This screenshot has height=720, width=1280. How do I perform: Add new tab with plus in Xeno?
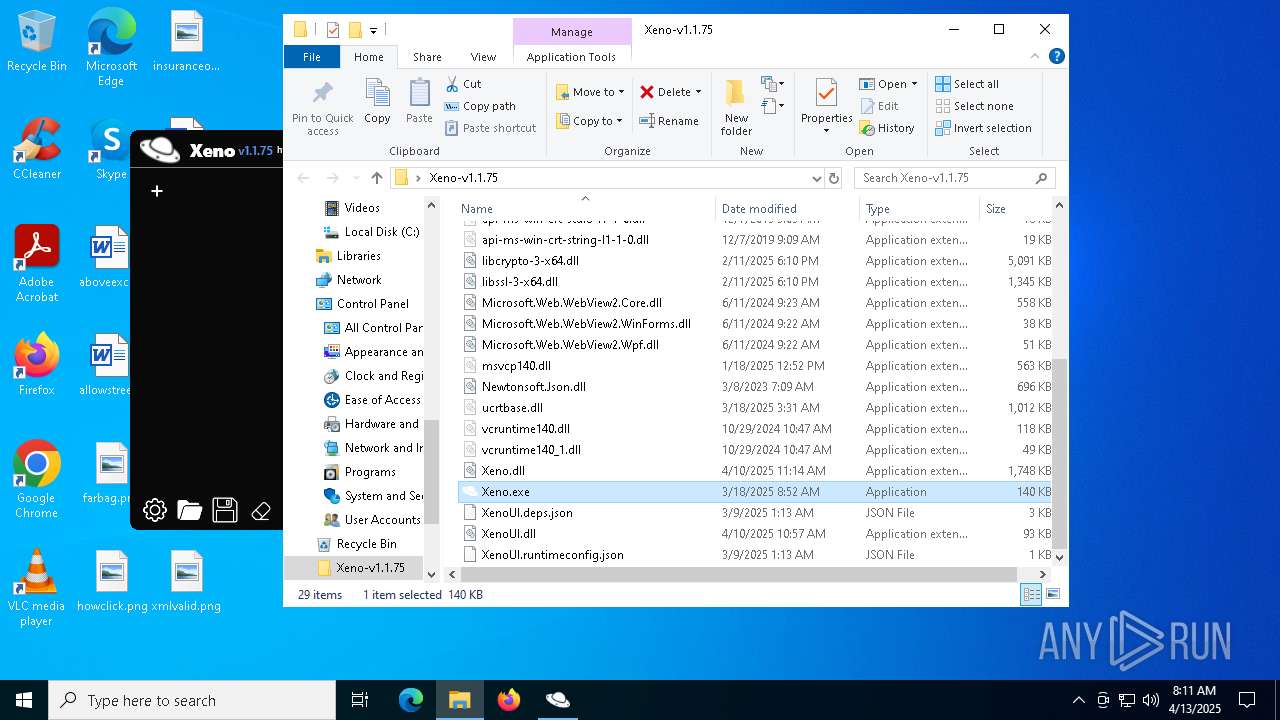coord(156,191)
